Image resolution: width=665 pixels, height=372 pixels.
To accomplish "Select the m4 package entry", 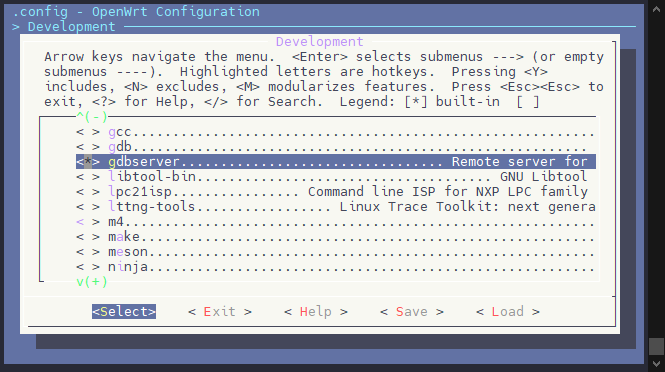I will [336, 222].
